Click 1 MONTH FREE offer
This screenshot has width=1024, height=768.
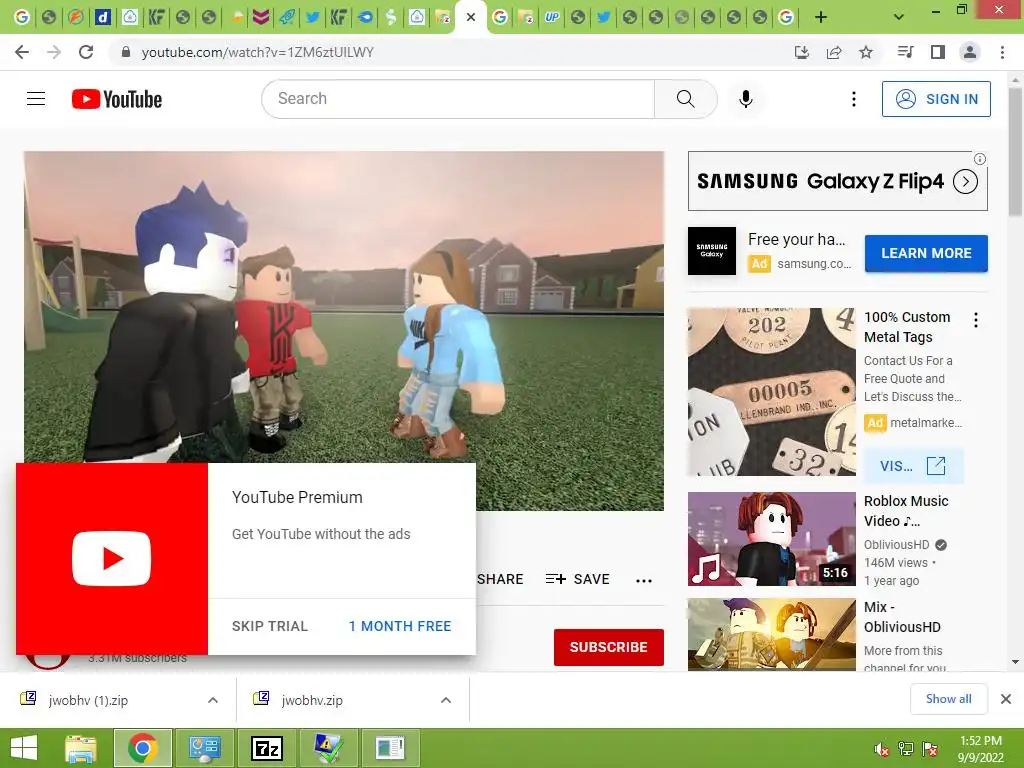(x=400, y=626)
